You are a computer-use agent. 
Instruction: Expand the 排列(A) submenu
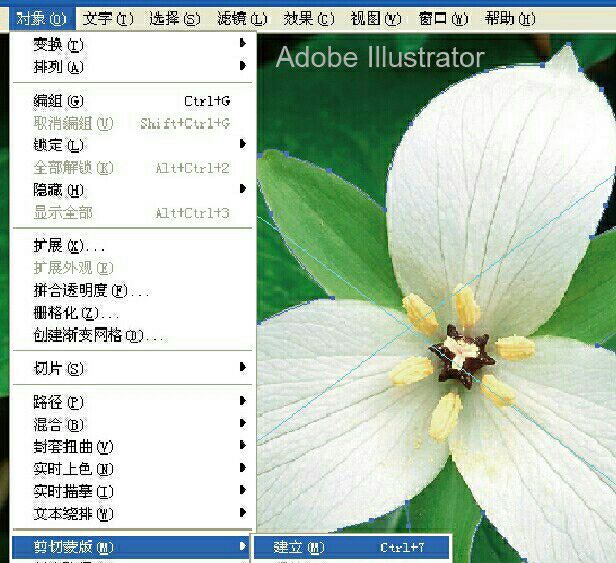coord(133,66)
